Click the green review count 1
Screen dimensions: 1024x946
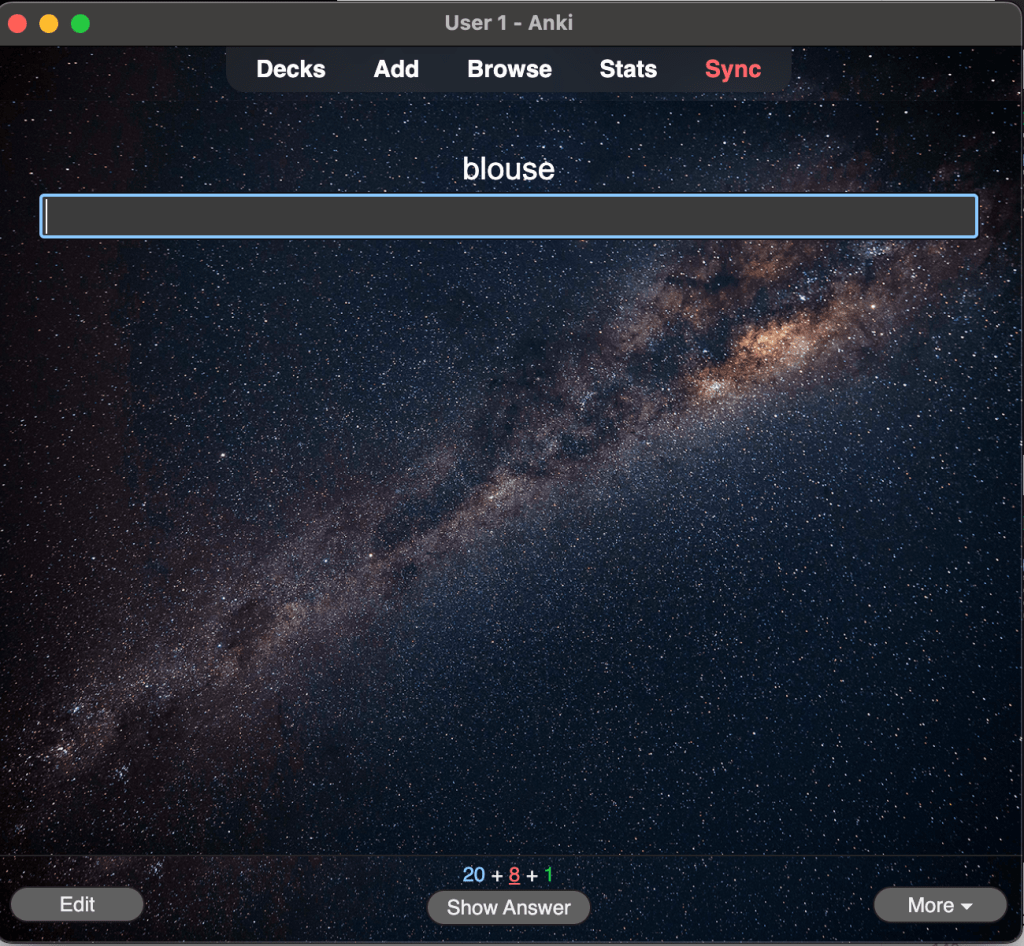click(x=549, y=876)
